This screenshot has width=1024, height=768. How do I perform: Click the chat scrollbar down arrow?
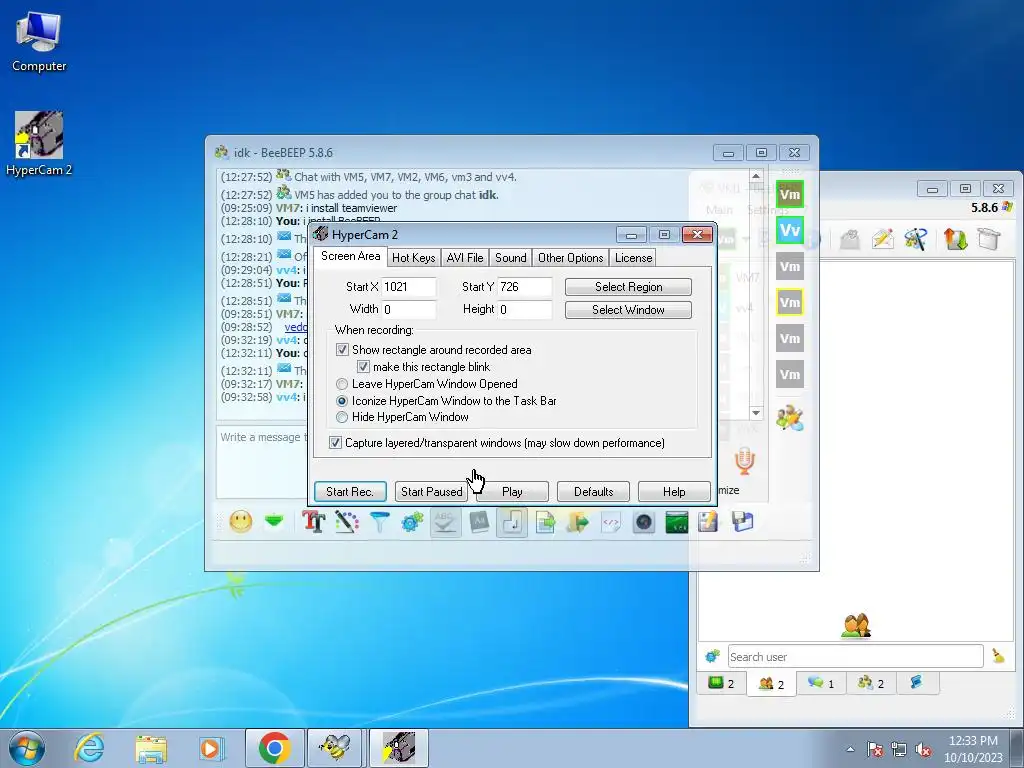pos(756,413)
